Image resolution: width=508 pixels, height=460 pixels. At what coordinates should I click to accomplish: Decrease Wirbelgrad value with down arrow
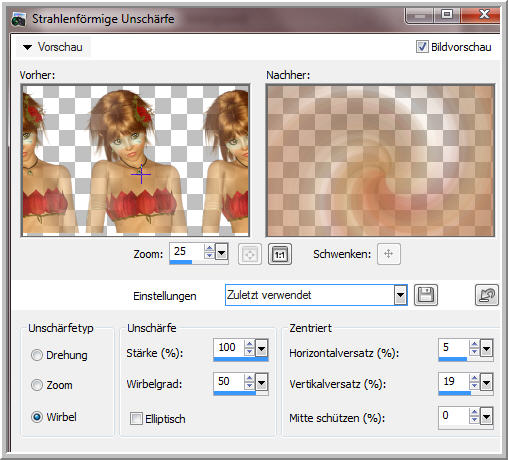249,386
